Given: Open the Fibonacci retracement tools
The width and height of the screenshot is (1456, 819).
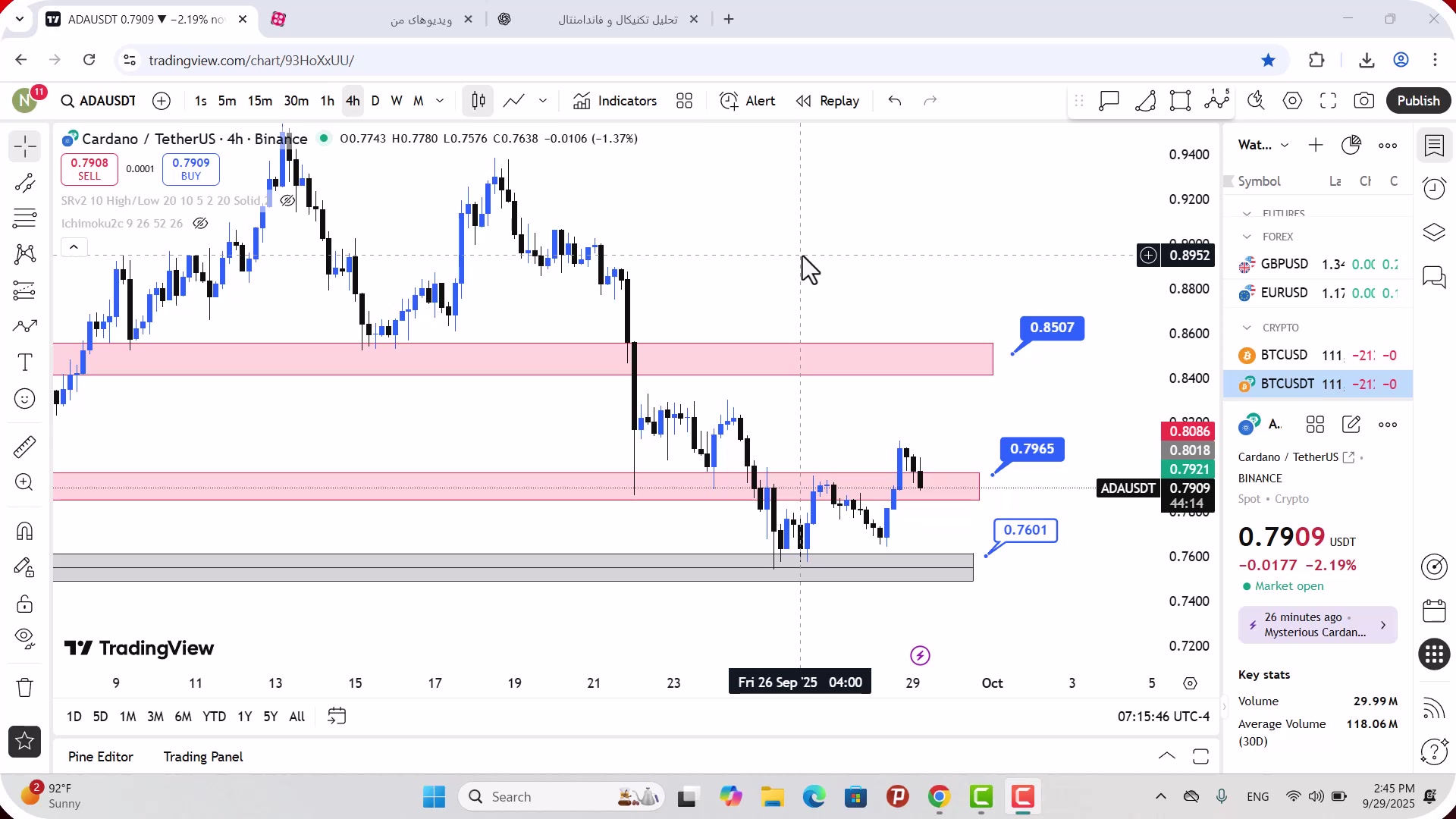Looking at the screenshot, I should tap(25, 218).
